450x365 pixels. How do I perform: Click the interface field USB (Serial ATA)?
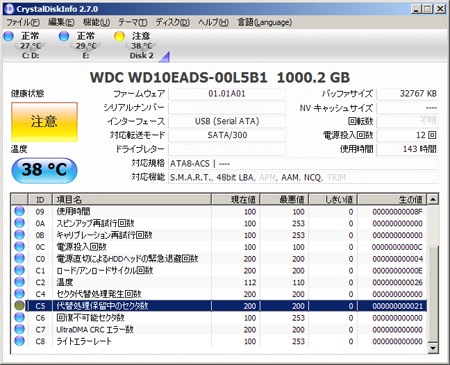coord(227,121)
